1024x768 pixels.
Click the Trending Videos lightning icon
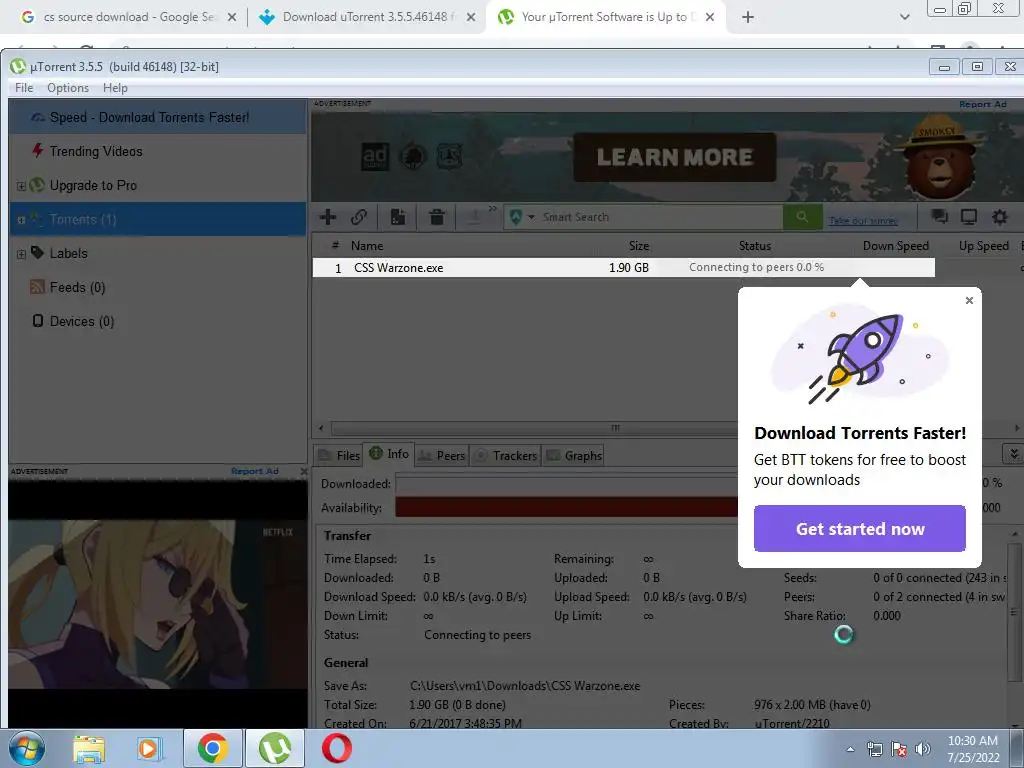38,151
